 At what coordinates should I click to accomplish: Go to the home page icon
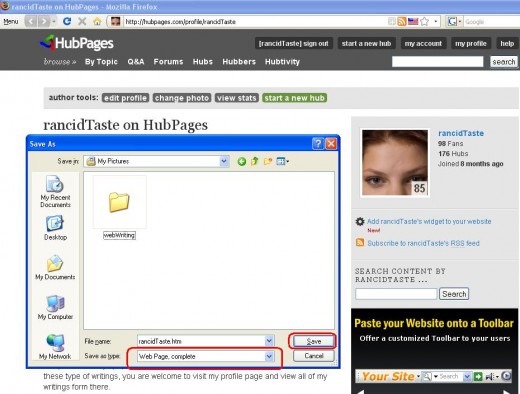(97, 22)
